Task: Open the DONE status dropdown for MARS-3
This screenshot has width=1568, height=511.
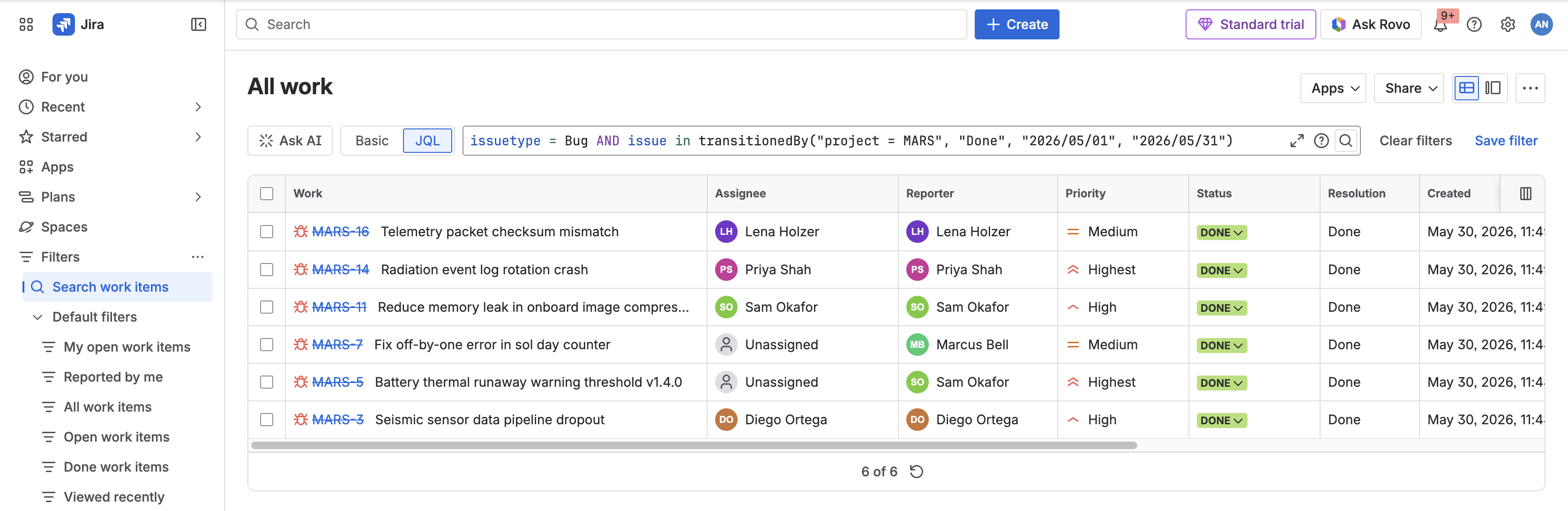Action: pos(1221,420)
